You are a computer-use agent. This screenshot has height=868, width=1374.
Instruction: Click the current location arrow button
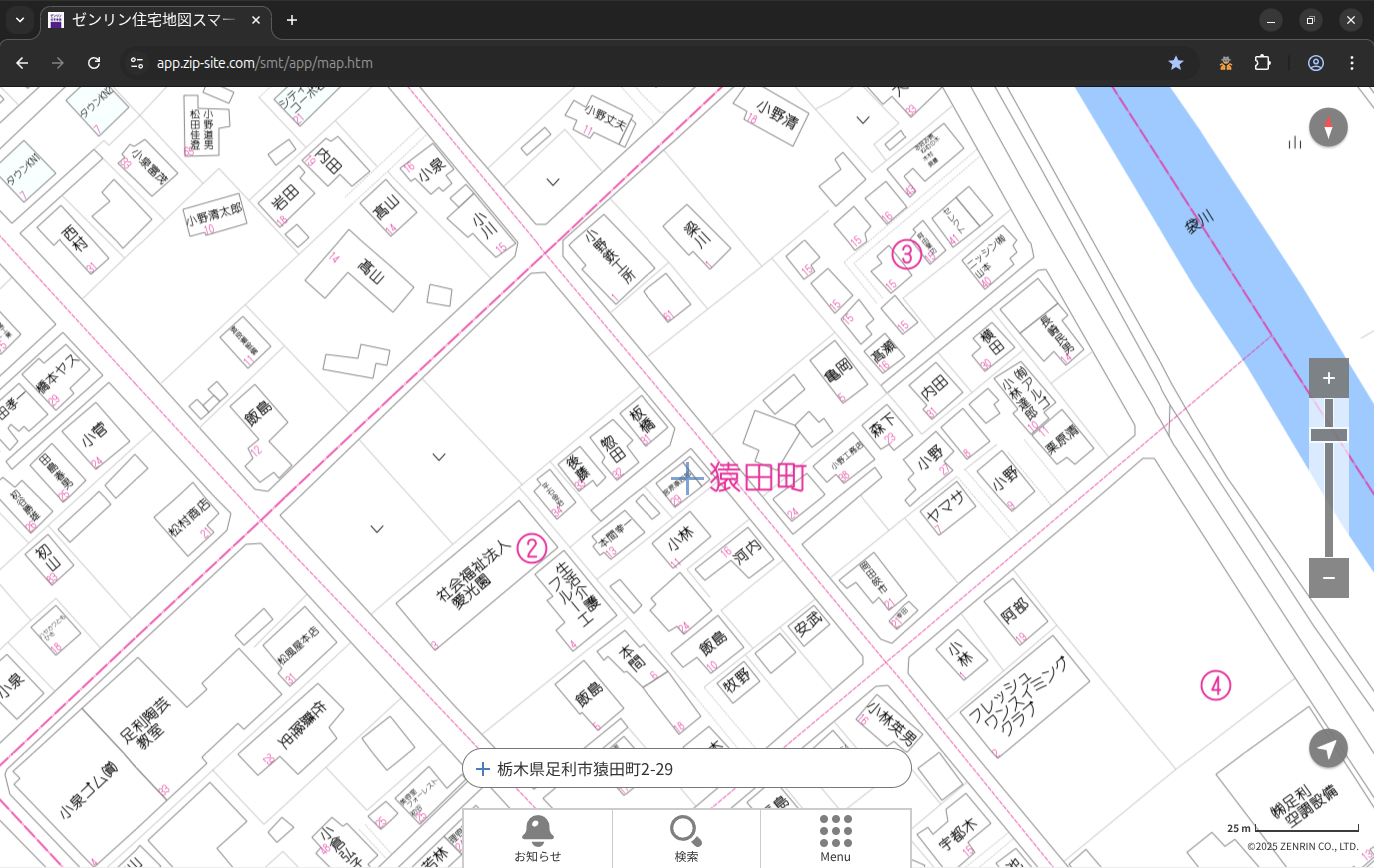[1328, 749]
